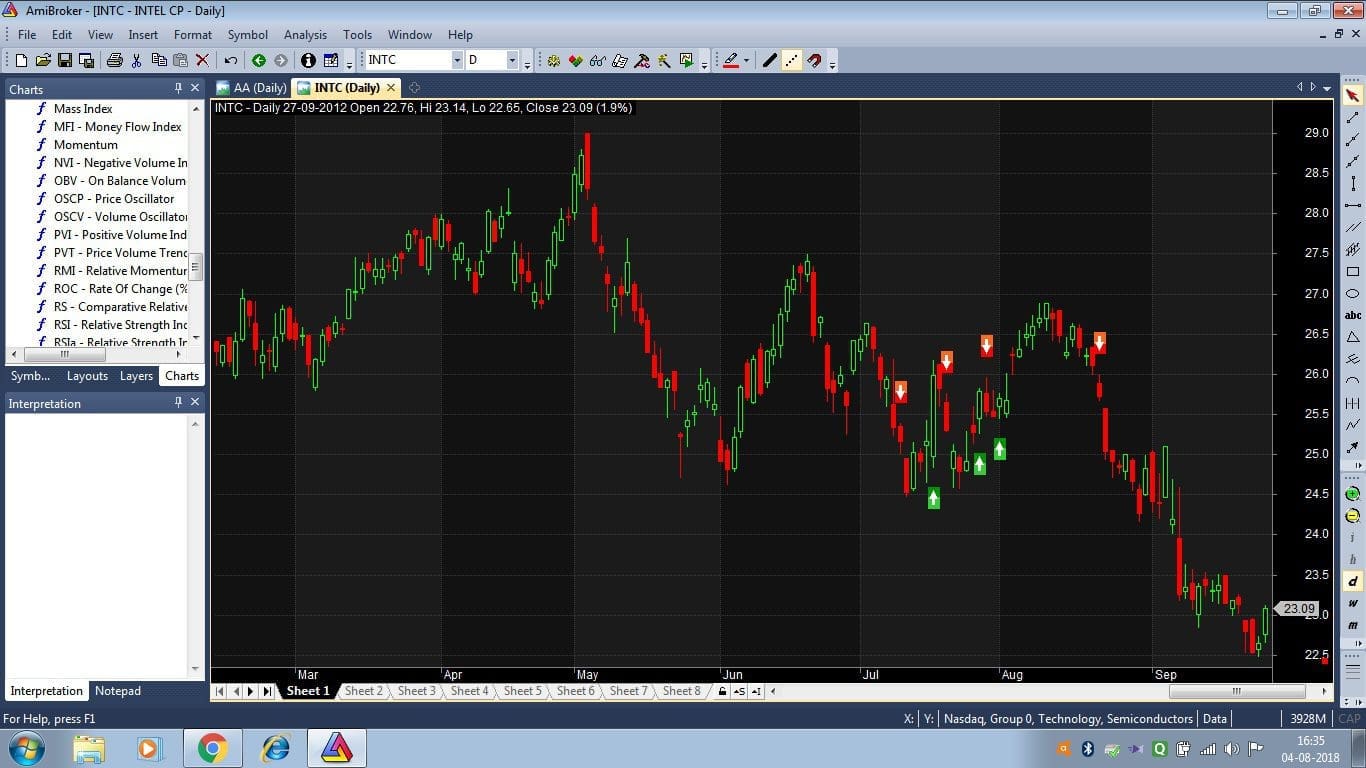
Task: Select the Parallel lines drawing tool
Action: [x=1352, y=227]
